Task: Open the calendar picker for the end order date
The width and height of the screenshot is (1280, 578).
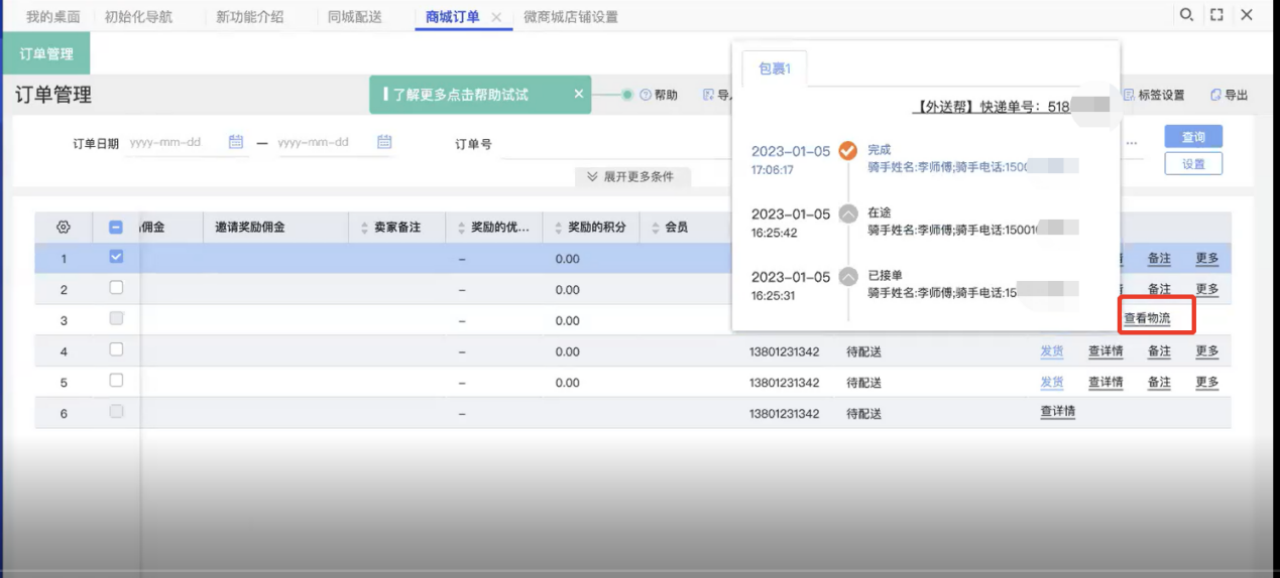Action: [x=384, y=142]
